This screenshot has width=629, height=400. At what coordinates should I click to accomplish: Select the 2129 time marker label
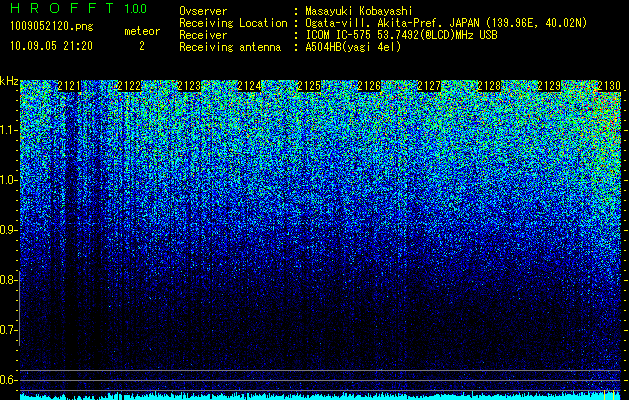coord(549,86)
